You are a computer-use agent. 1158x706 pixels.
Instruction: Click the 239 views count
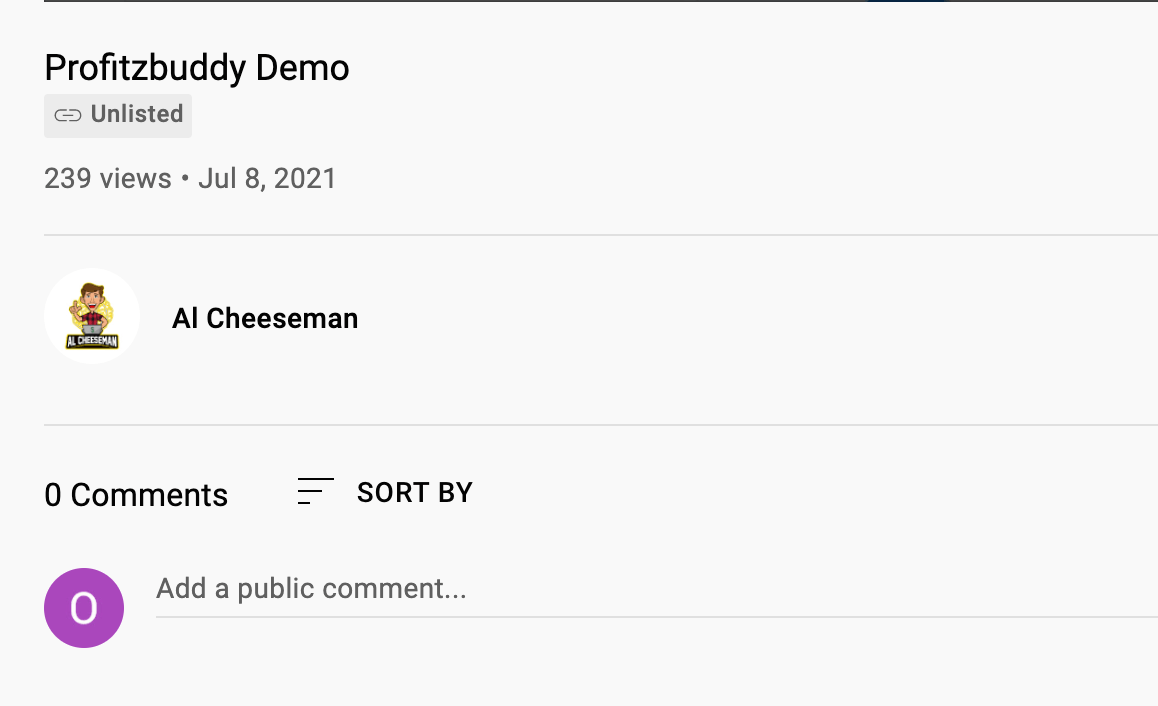108,179
